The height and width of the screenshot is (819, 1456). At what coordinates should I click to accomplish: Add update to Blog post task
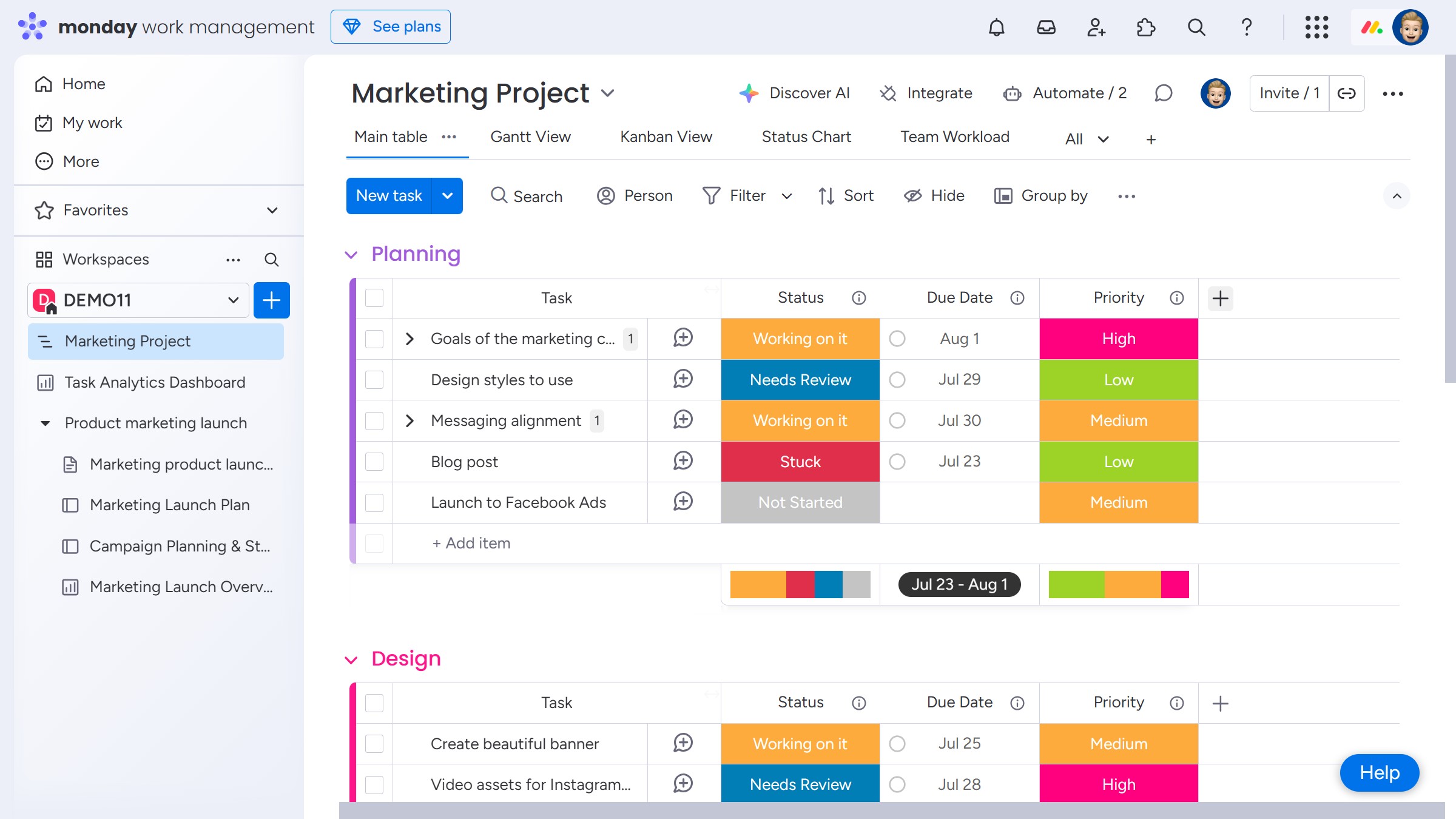pyautogui.click(x=683, y=461)
